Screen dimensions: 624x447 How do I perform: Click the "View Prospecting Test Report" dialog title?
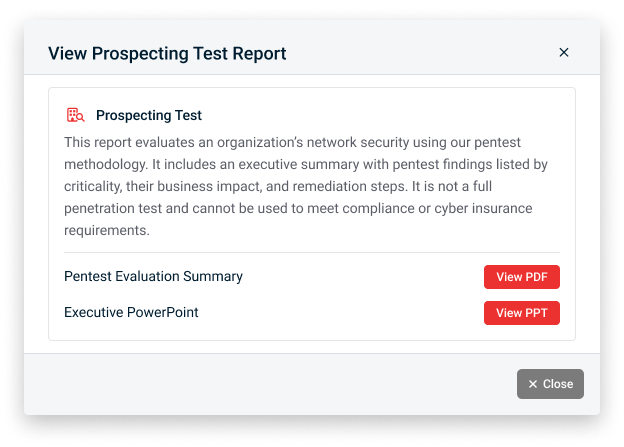tap(167, 53)
